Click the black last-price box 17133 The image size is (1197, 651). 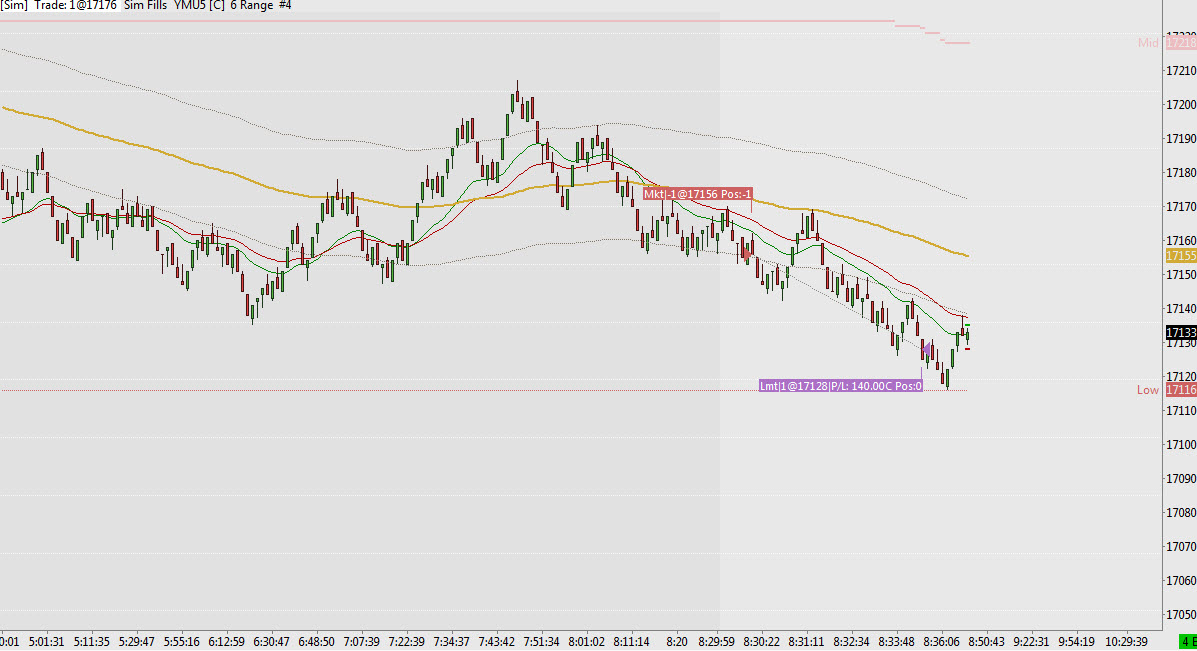click(1181, 333)
